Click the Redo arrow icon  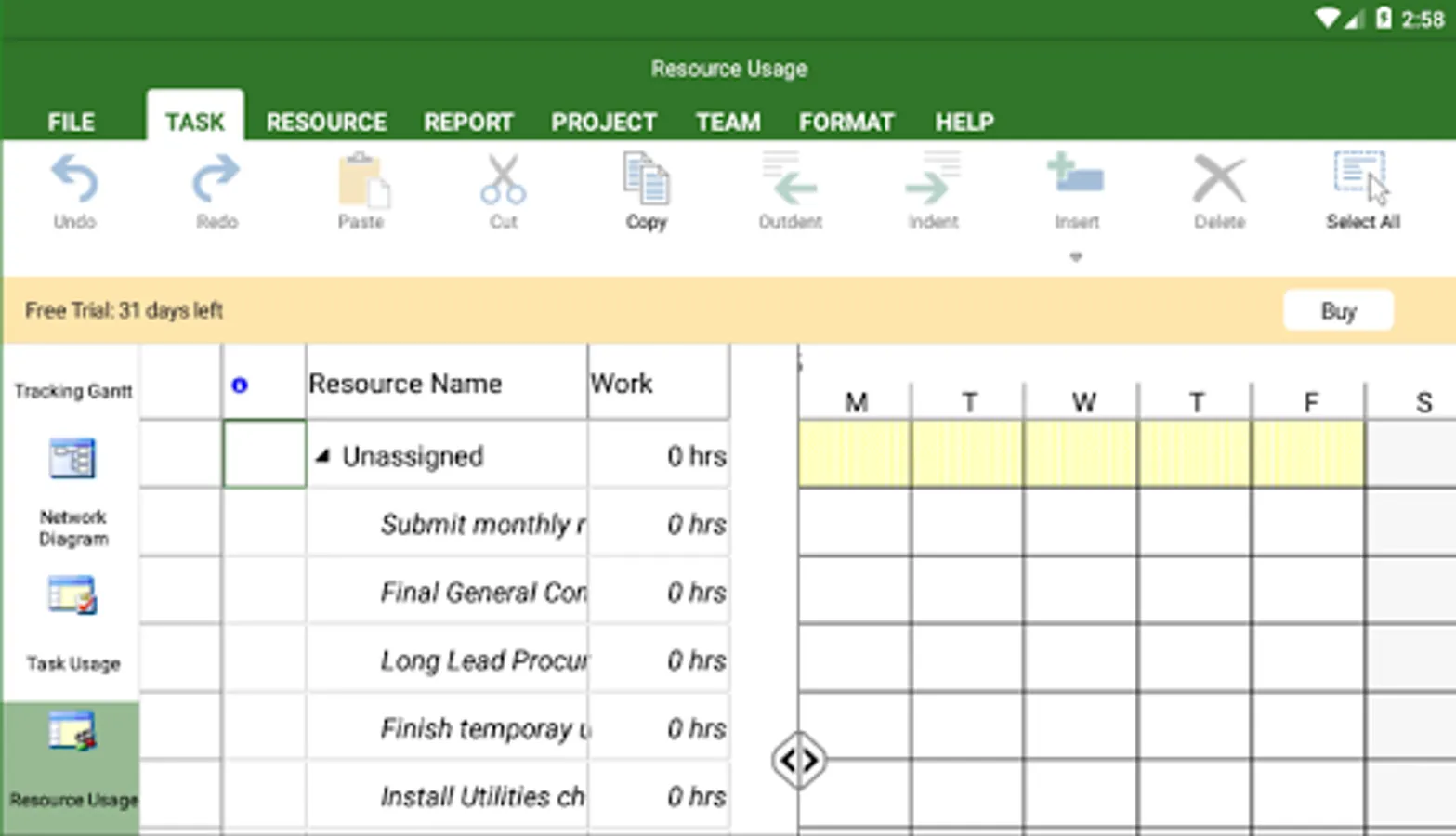tap(216, 180)
